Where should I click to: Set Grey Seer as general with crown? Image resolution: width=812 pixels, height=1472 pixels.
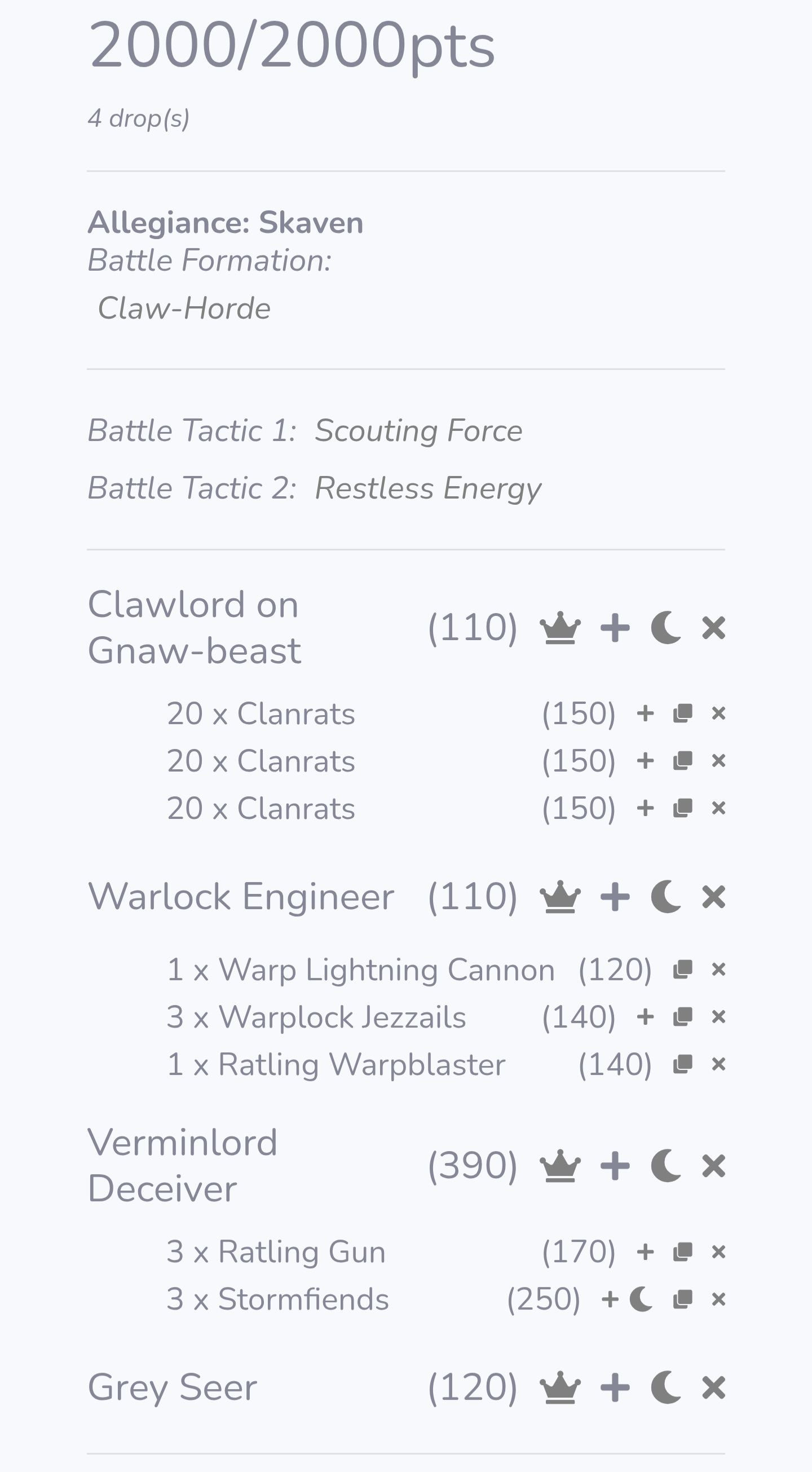coord(560,1387)
